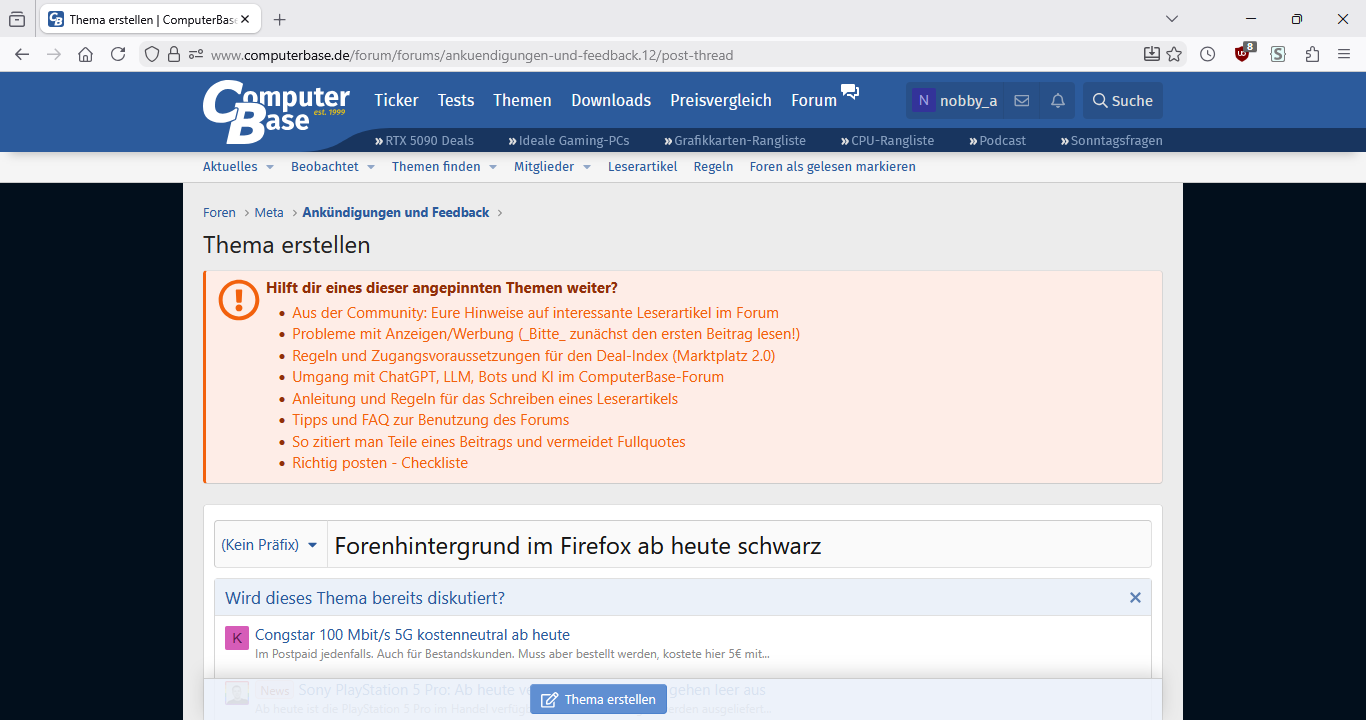Click the thread title input field
This screenshot has height=720, width=1366.
point(739,545)
